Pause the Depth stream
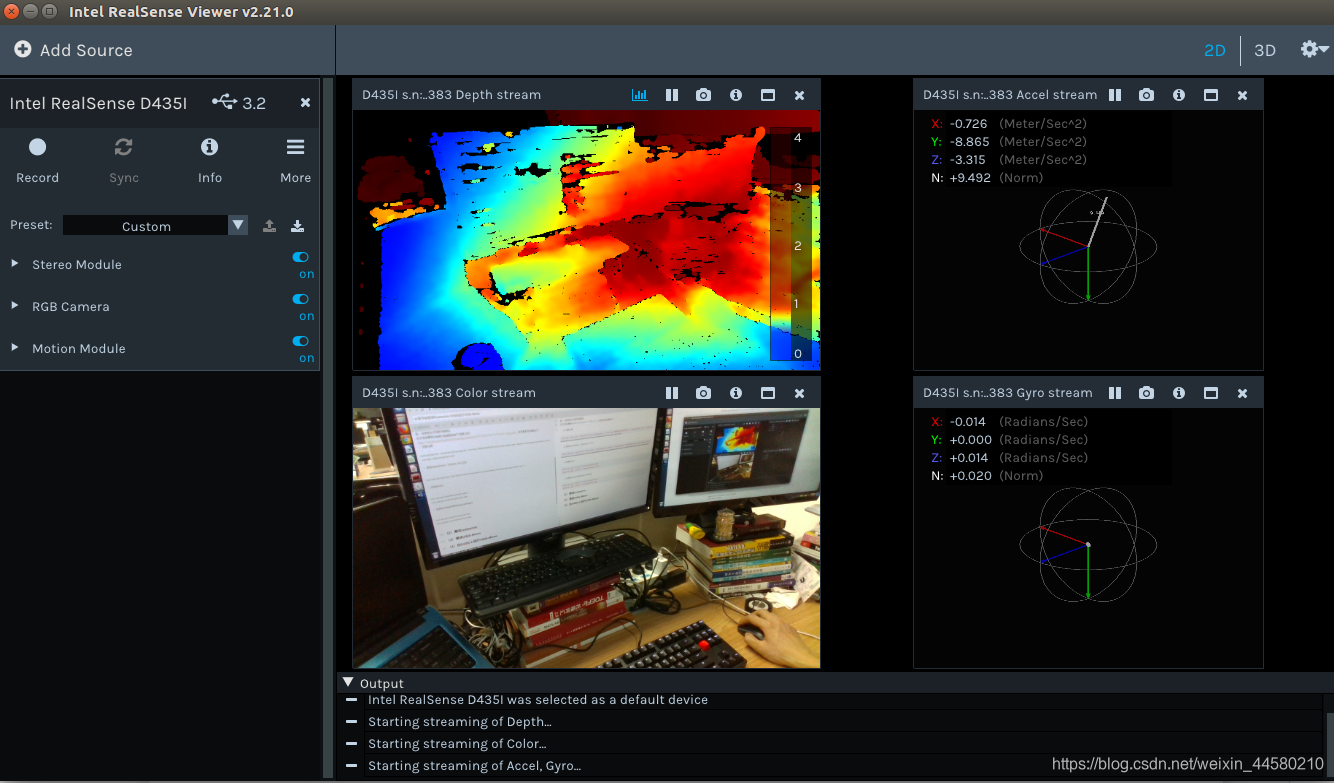Screen dimensions: 1334x783 point(672,95)
